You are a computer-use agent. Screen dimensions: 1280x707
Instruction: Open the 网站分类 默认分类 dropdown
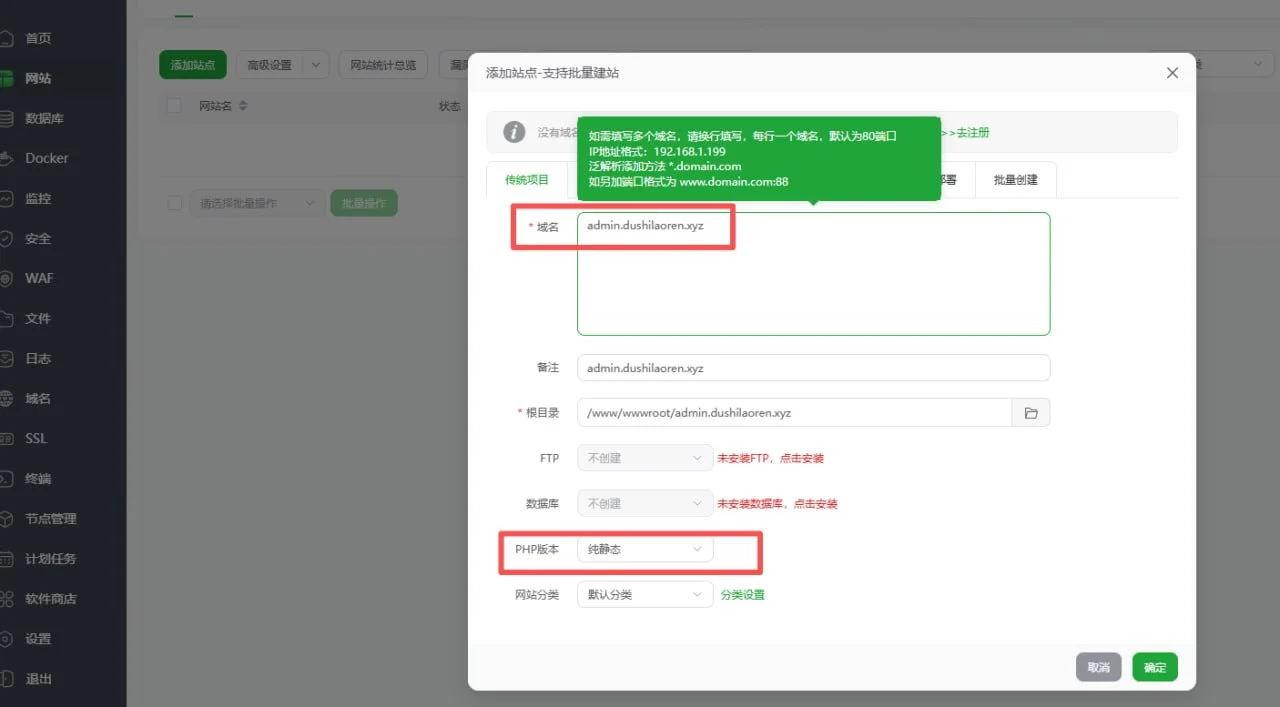pos(645,594)
